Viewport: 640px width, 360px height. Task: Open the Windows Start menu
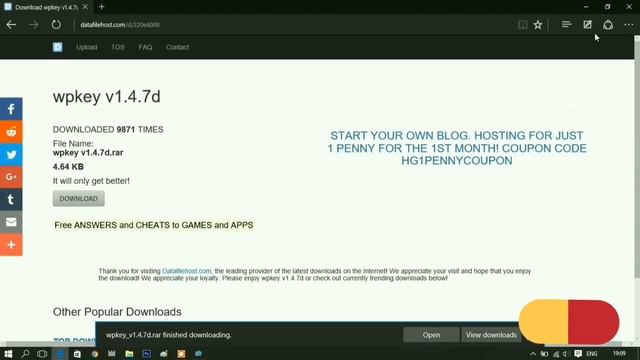(8, 354)
